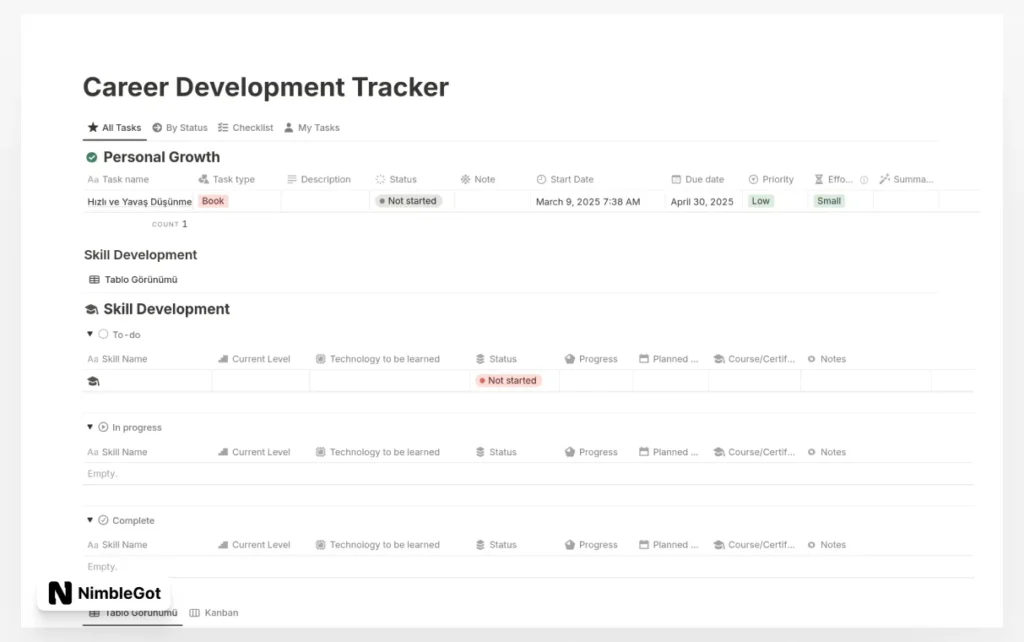The width and height of the screenshot is (1024, 642).
Task: Click the Course/Certif... icon in To-do group
Action: (719, 359)
